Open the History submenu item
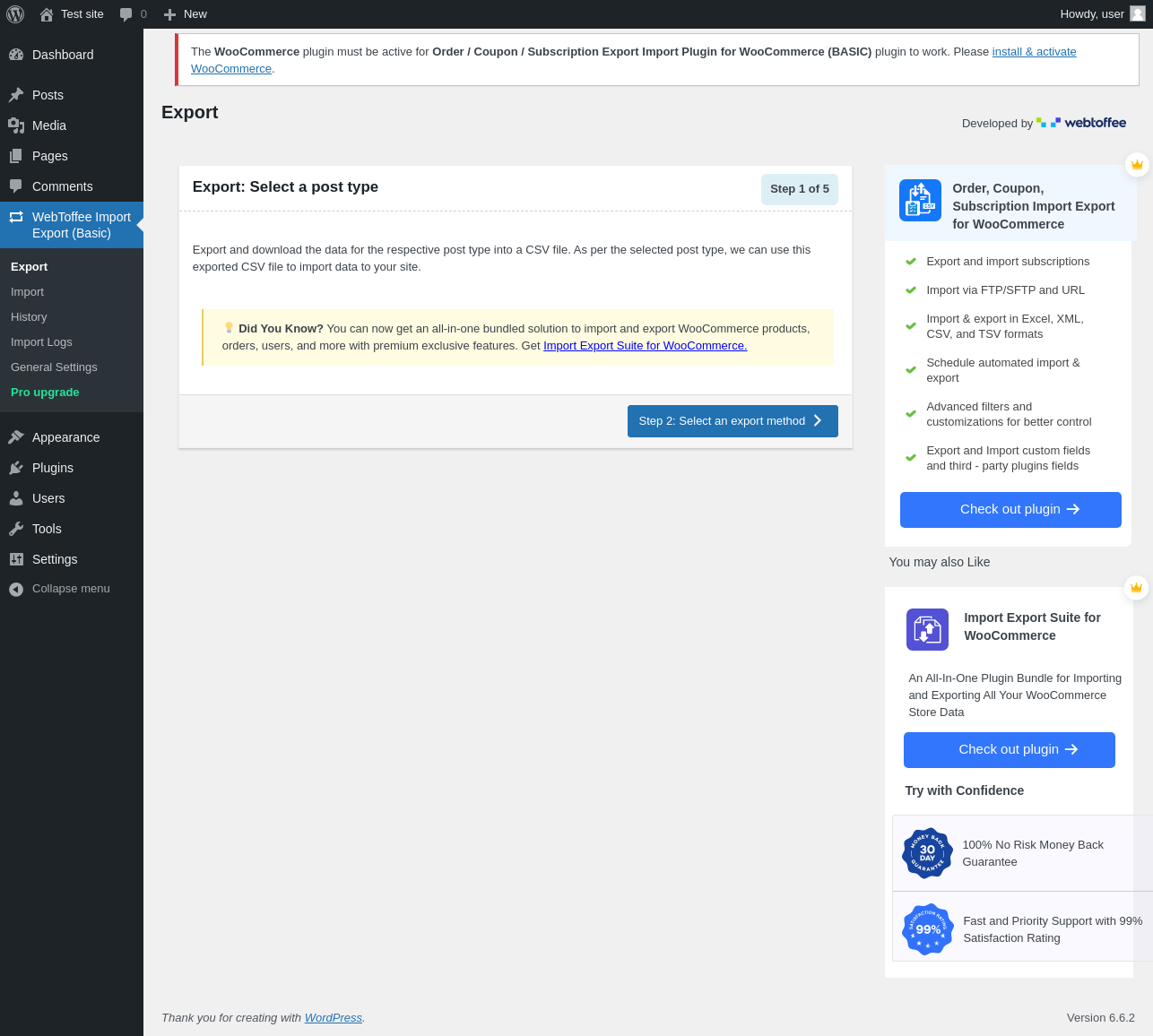1153x1036 pixels. [x=29, y=317]
